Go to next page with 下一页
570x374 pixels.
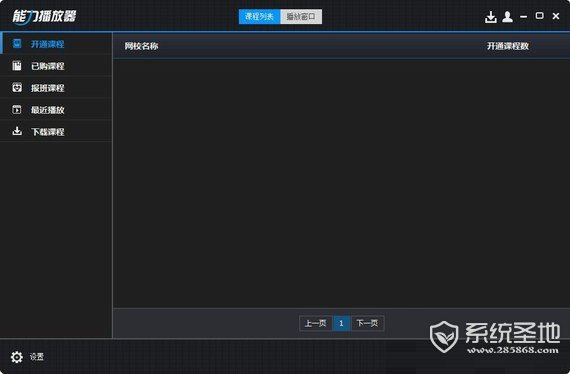(368, 323)
